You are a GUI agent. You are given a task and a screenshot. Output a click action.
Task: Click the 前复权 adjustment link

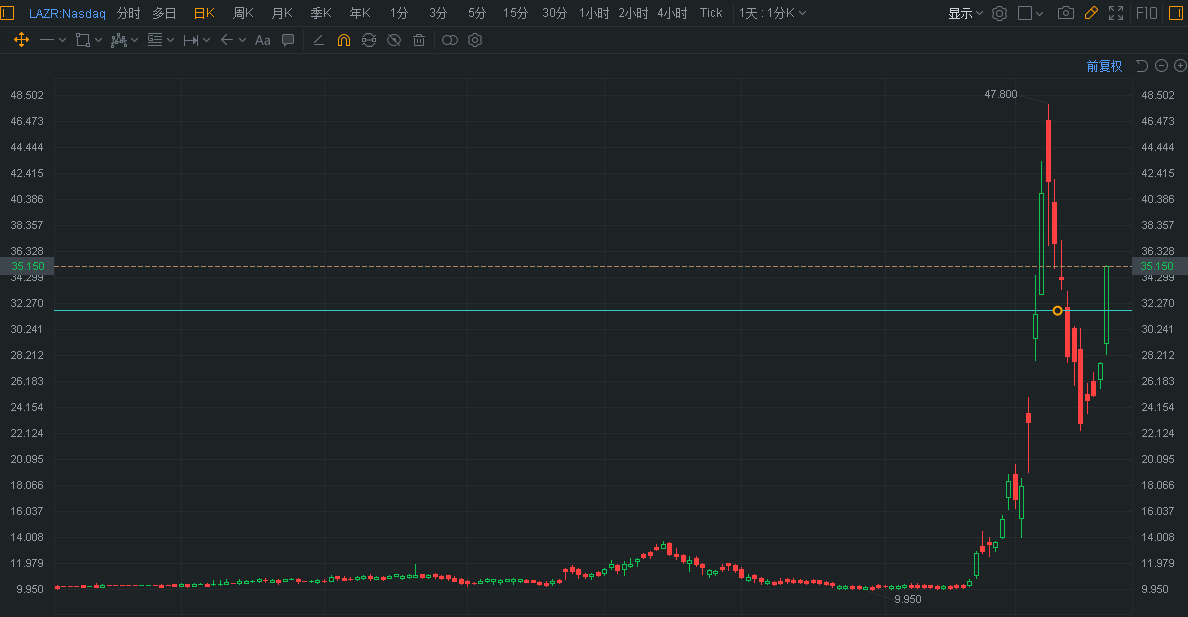coord(1104,66)
